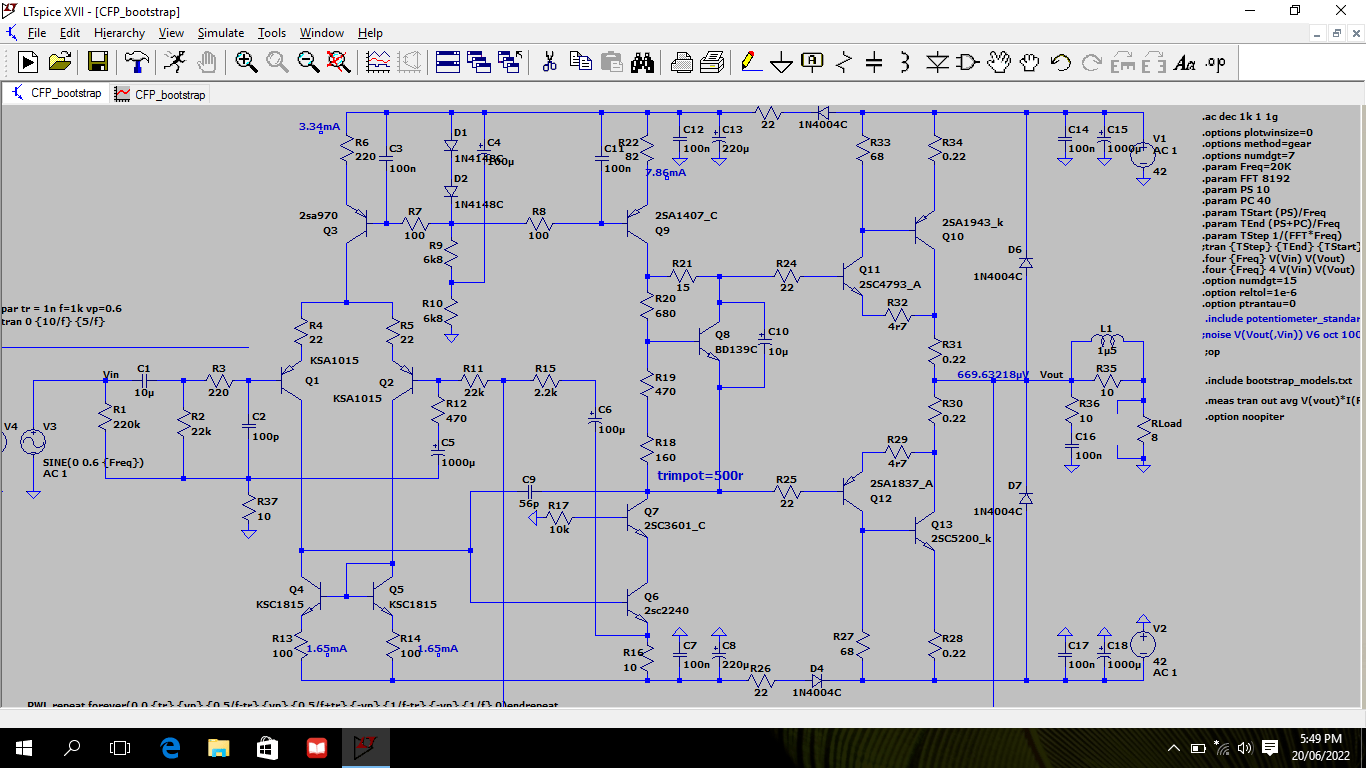Click the Autorange waveform icon
Viewport: 1366px width, 768px height.
(379, 62)
